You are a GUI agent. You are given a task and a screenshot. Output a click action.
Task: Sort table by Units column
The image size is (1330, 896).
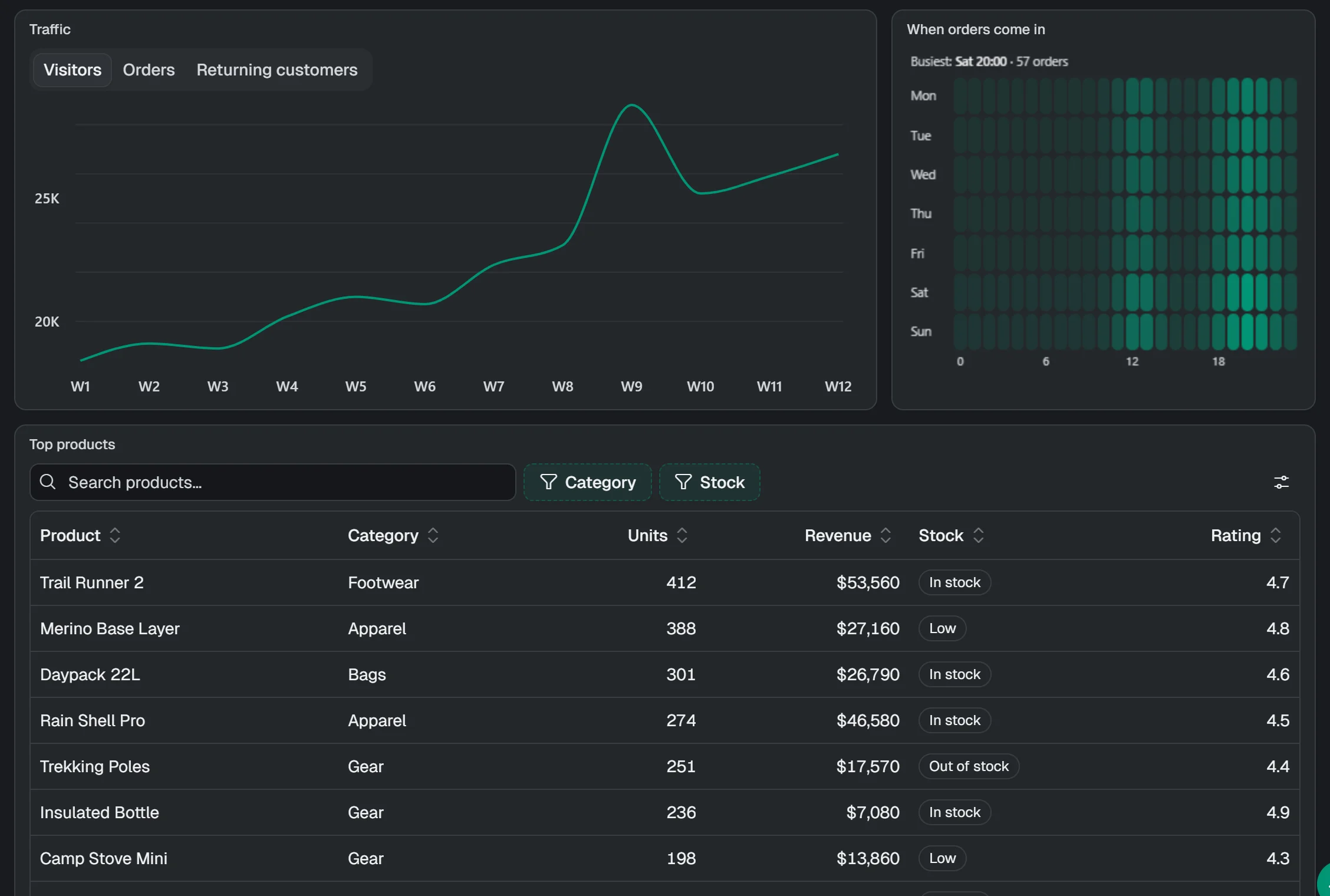point(658,535)
